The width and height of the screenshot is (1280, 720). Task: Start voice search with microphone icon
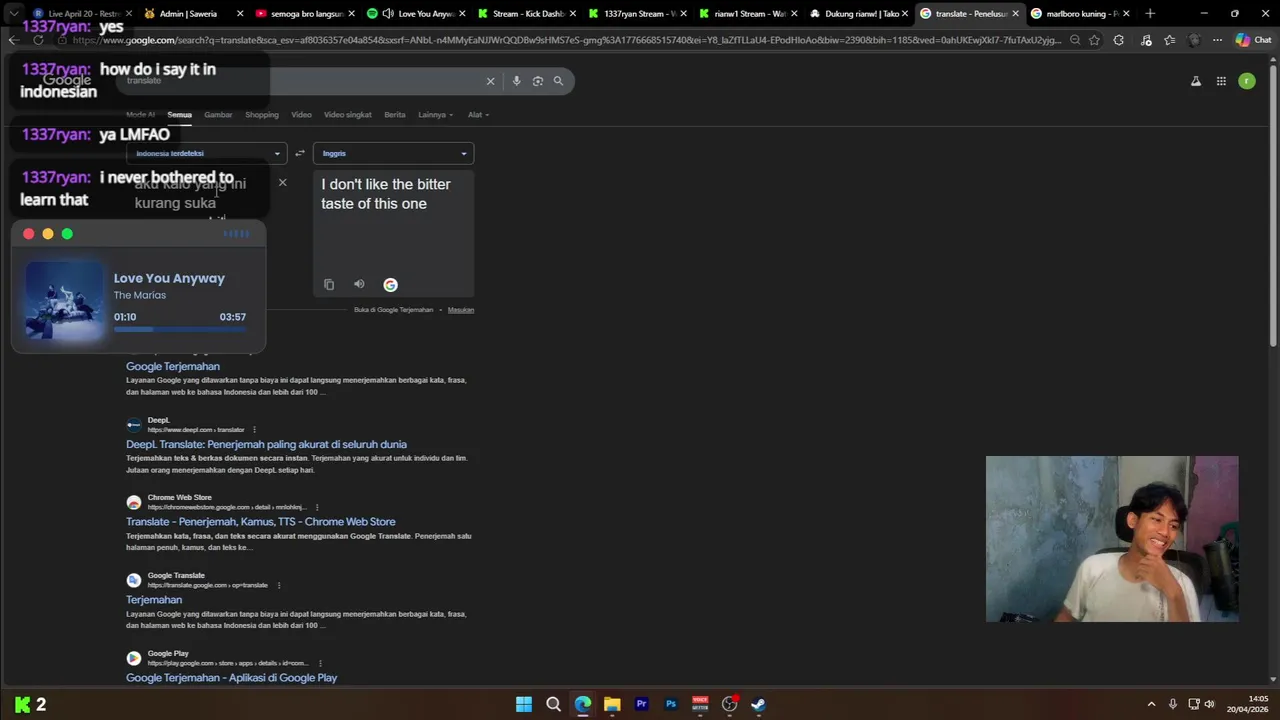516,81
